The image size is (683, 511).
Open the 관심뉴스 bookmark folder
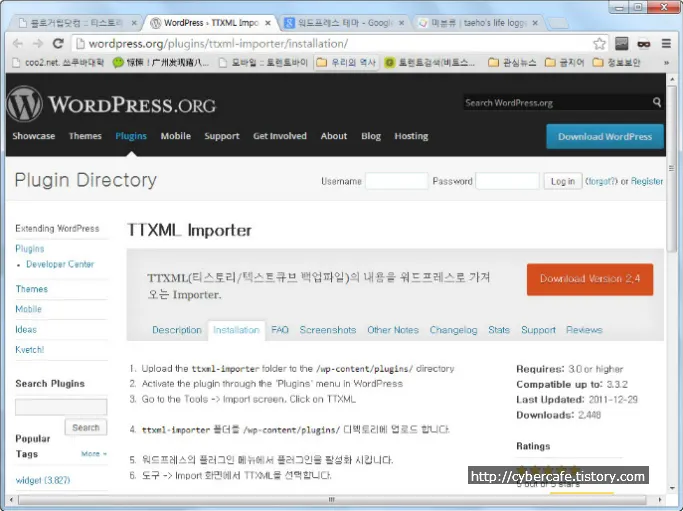coord(512,63)
